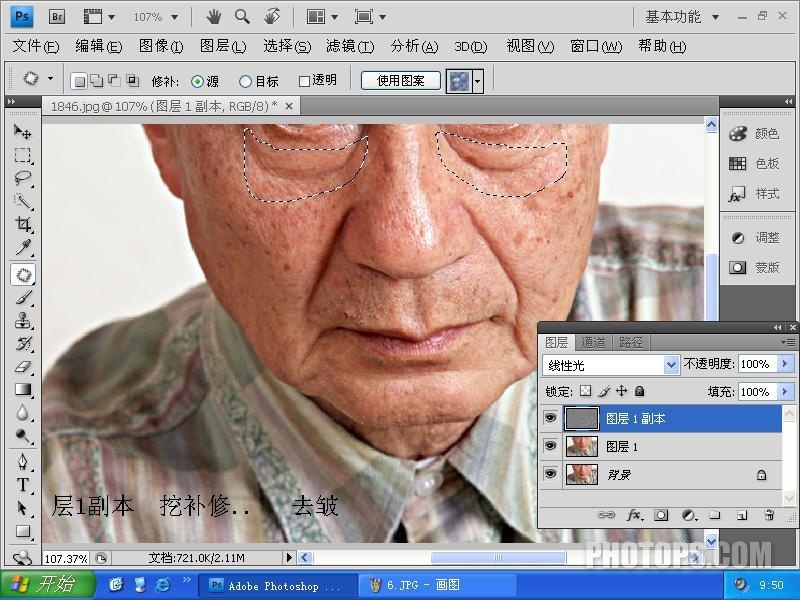Click the Rotate View tool icon
800x600 pixels.
[272, 17]
